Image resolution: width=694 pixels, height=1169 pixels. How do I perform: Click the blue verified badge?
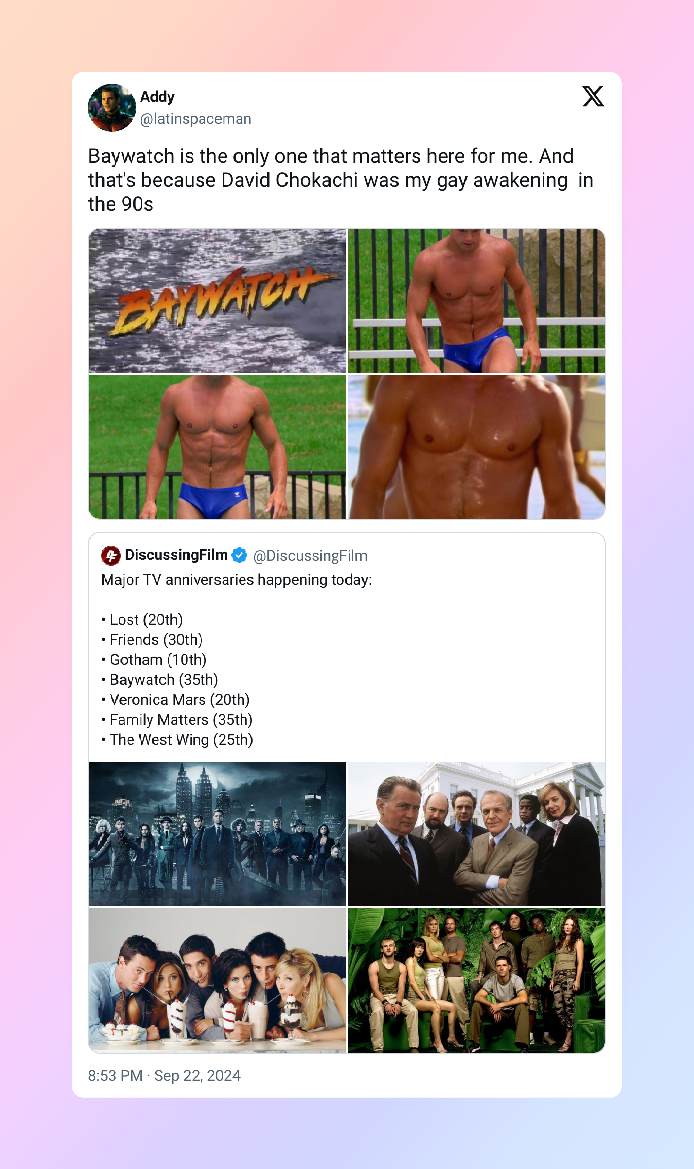(x=239, y=555)
